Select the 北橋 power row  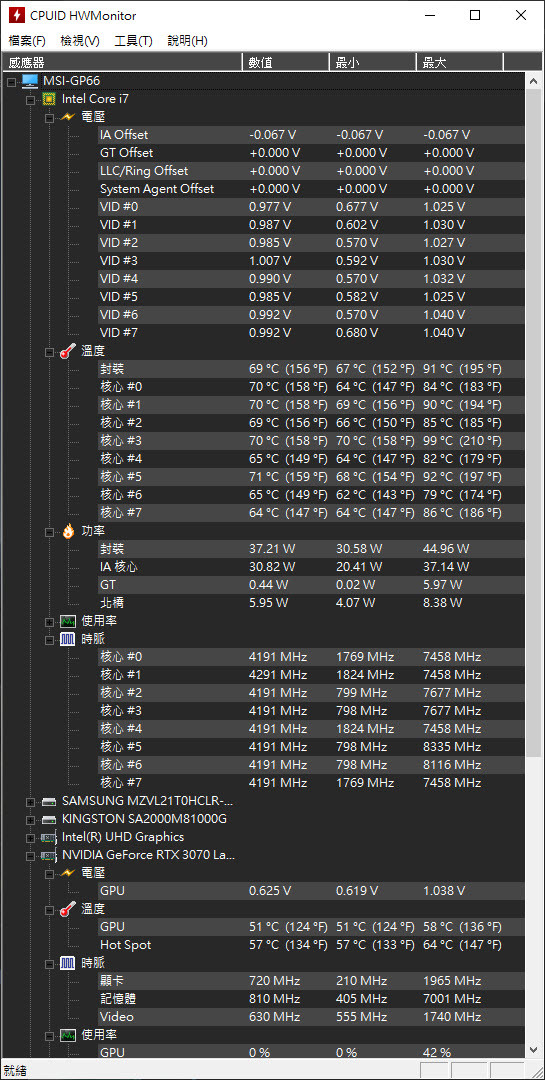pos(311,602)
